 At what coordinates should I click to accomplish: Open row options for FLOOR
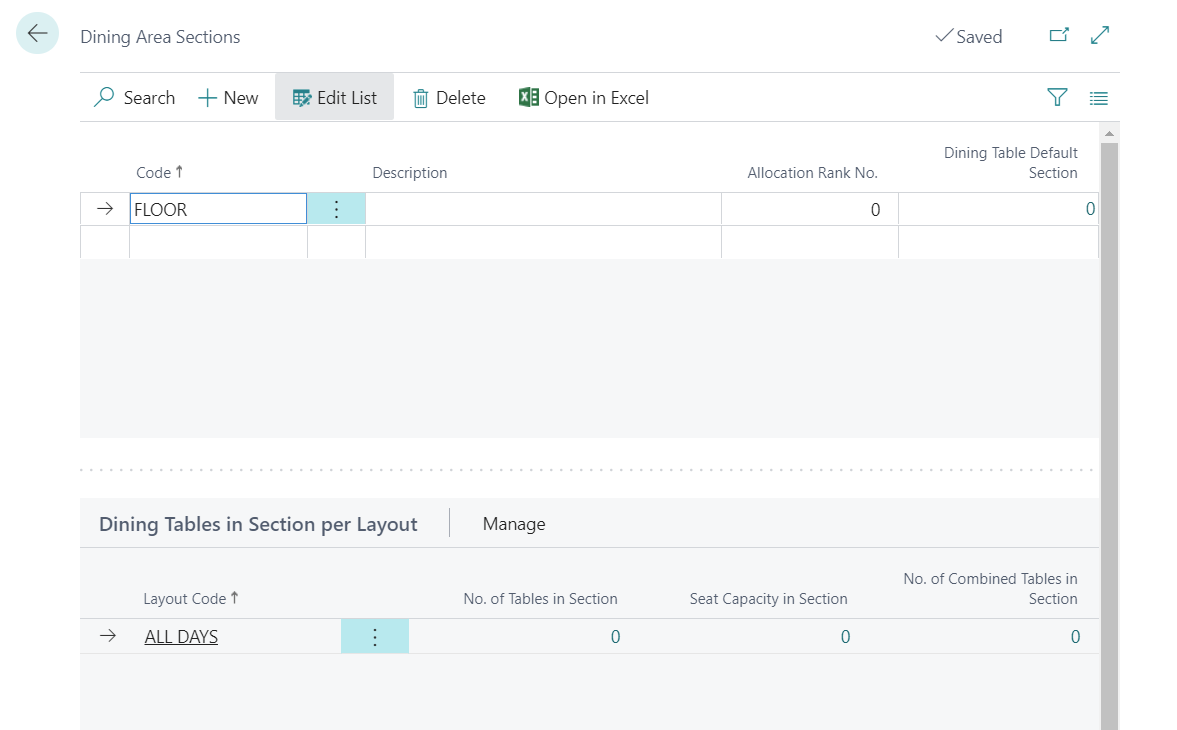[x=336, y=209]
